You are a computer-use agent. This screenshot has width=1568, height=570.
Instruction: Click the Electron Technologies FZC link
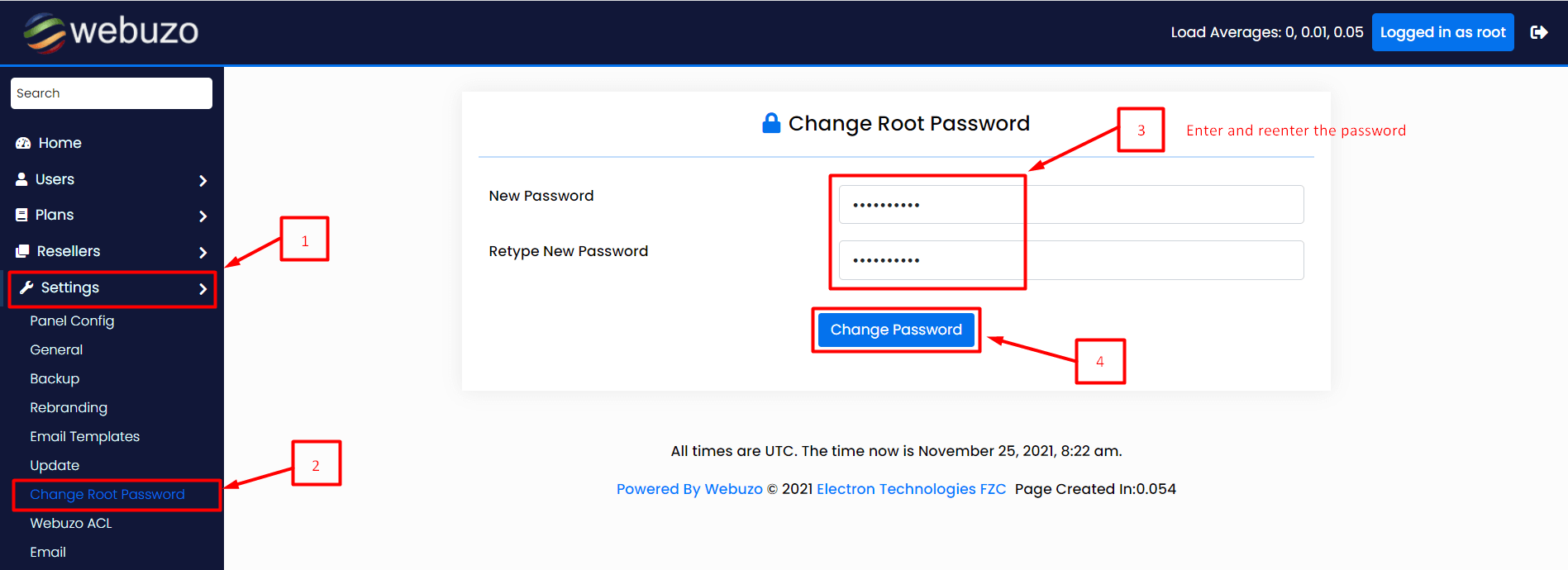tap(911, 488)
